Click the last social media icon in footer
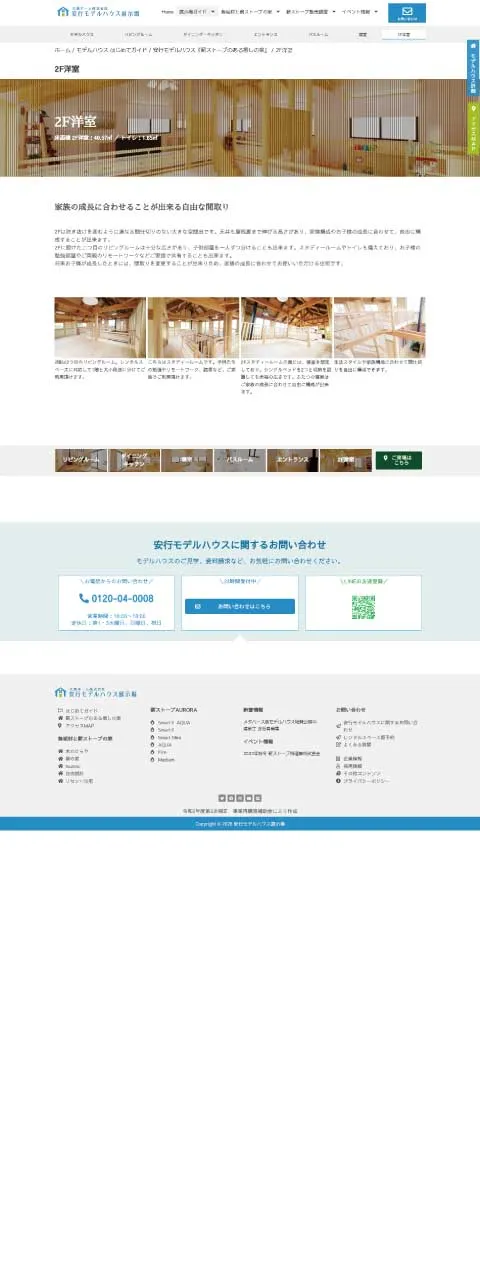 point(258,797)
